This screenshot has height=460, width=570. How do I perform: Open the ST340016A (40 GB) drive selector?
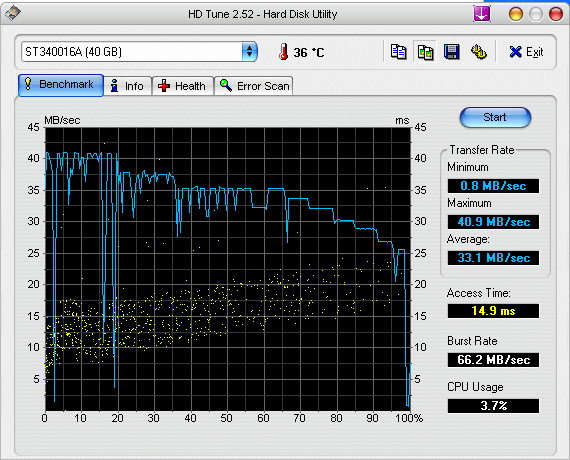click(x=139, y=52)
